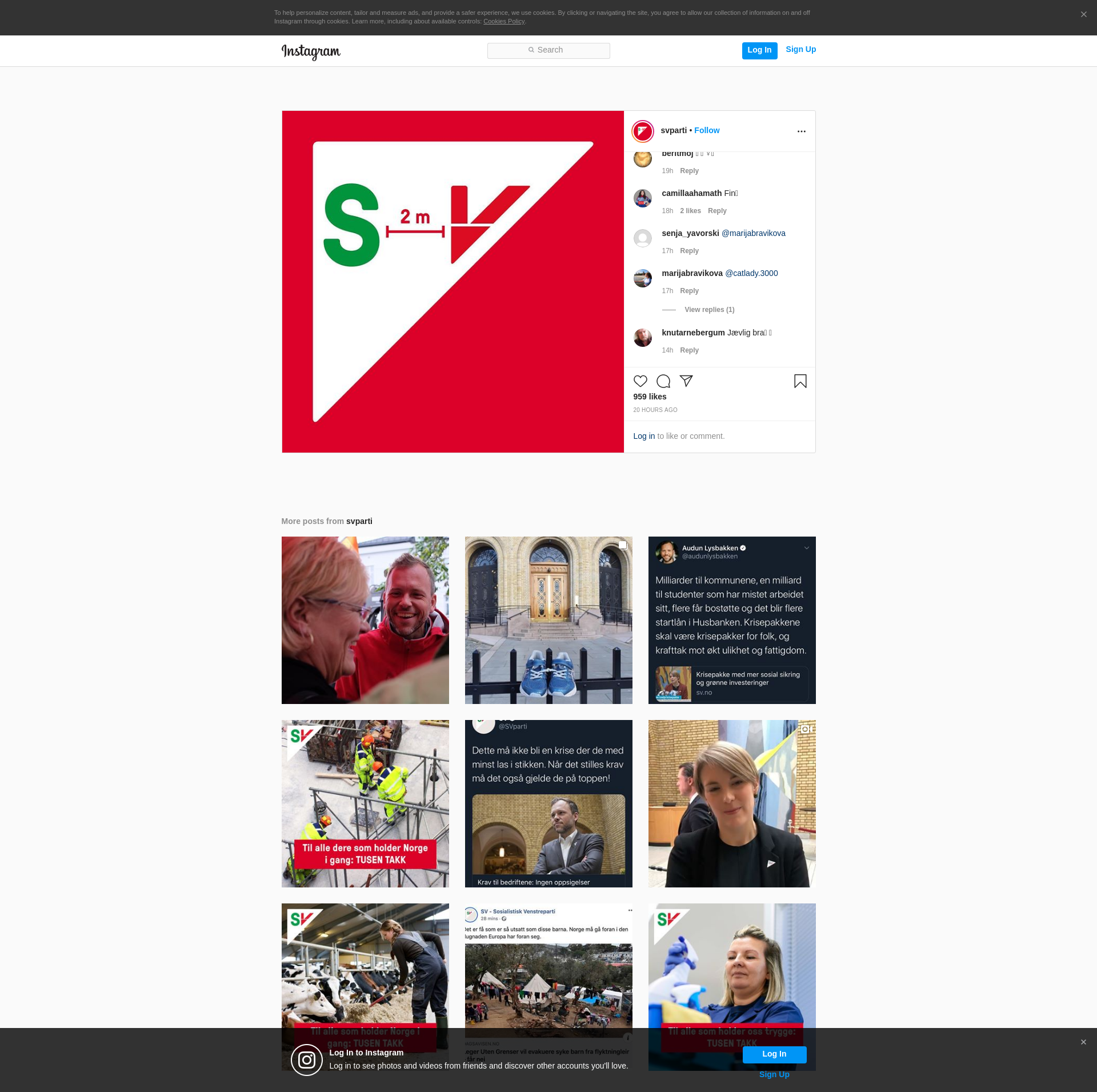Open thumbnail of farmer feeding cows
The width and height of the screenshot is (1097, 1092).
point(365,966)
